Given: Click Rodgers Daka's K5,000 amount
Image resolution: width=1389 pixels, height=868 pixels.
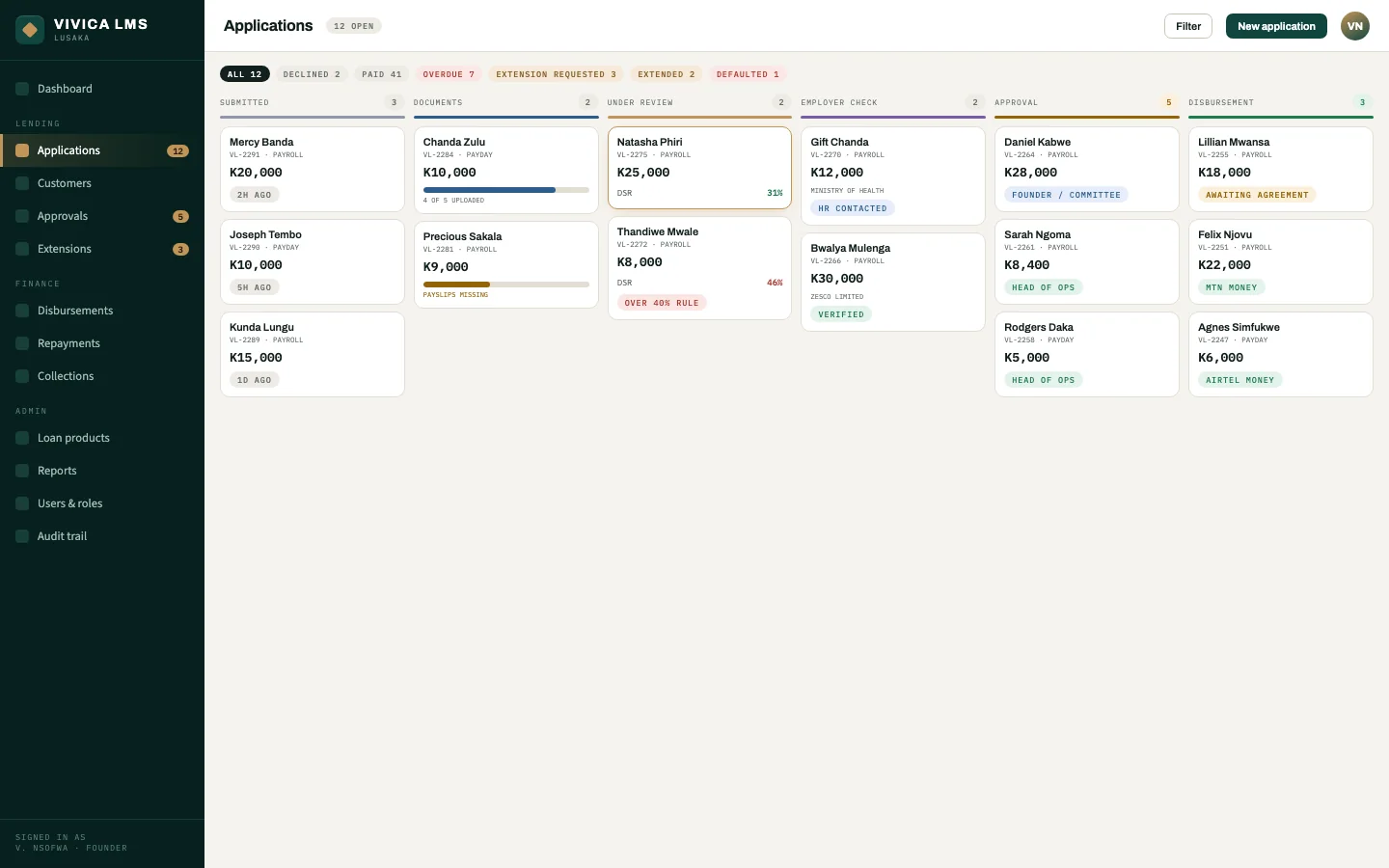Looking at the screenshot, I should (x=1027, y=358).
